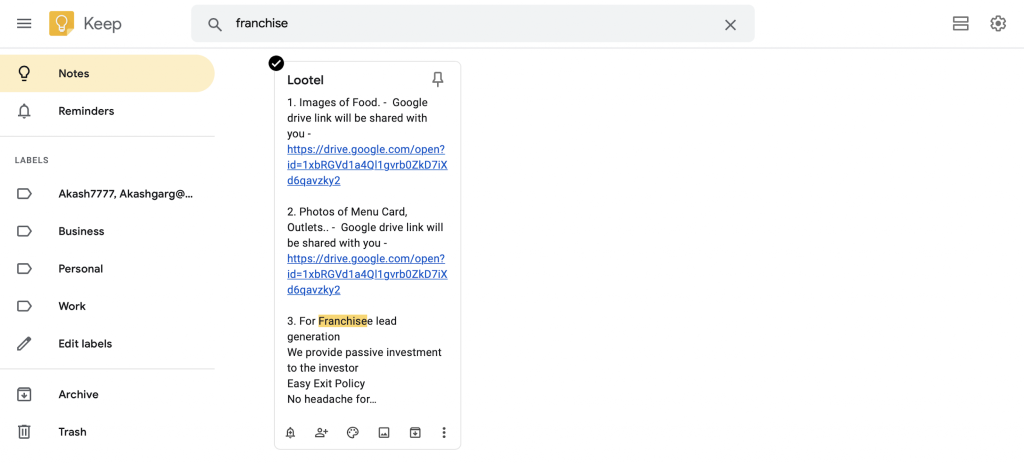Click the search field containing franchise

tap(472, 24)
